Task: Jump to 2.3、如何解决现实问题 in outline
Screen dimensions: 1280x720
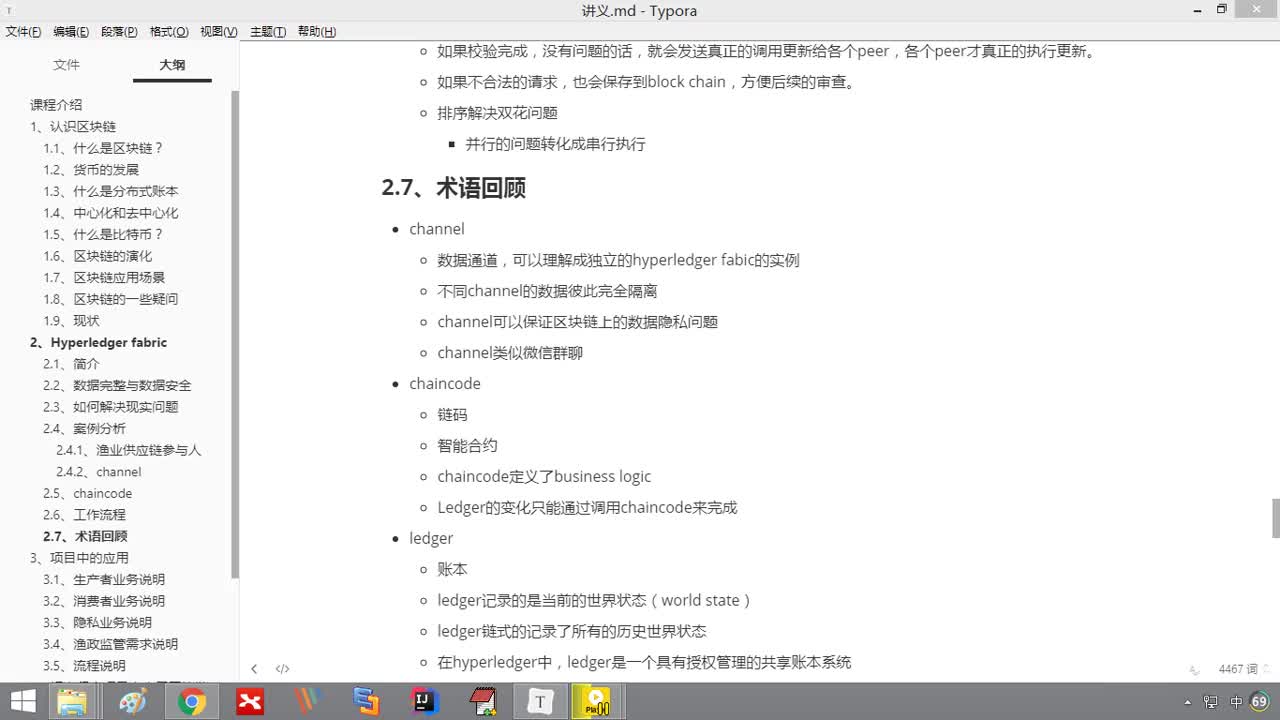Action: 110,407
